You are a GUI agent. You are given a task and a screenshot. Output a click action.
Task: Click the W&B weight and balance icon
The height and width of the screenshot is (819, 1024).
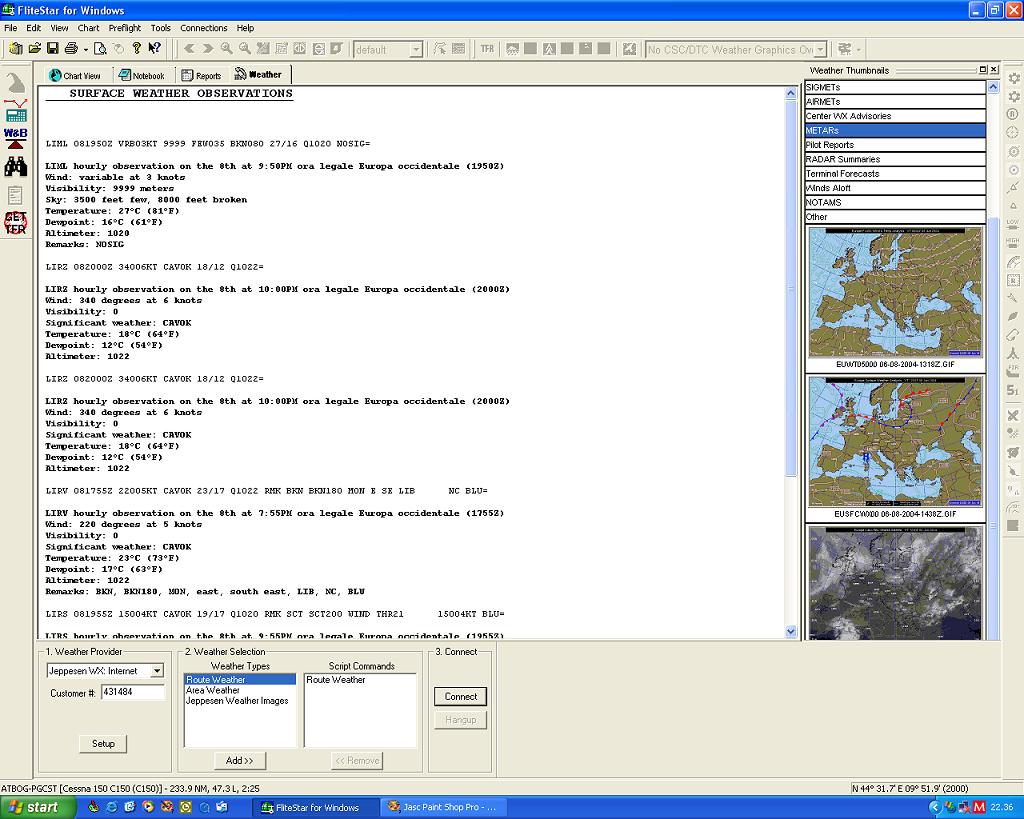16,138
